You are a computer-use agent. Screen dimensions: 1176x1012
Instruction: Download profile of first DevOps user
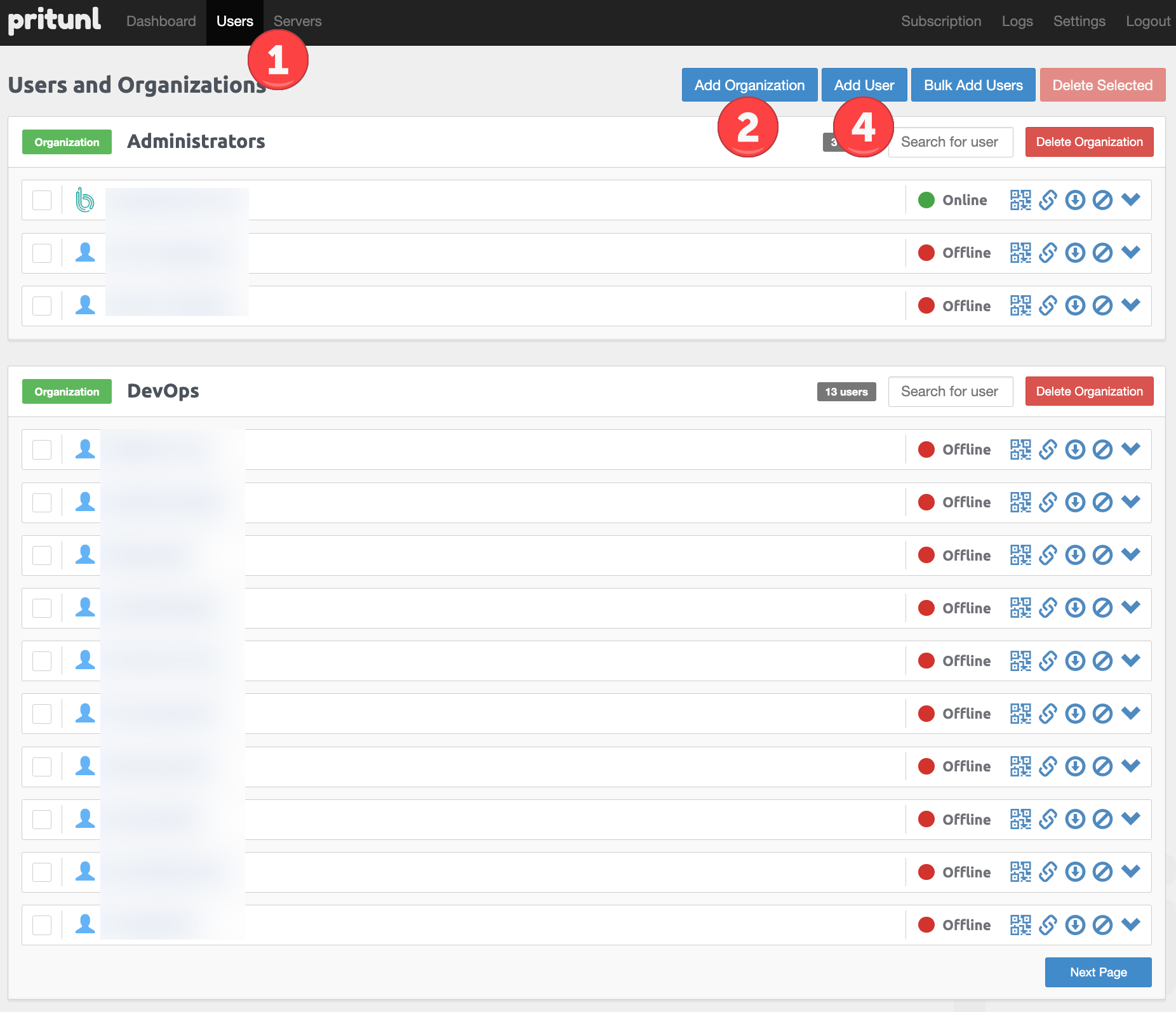1075,449
